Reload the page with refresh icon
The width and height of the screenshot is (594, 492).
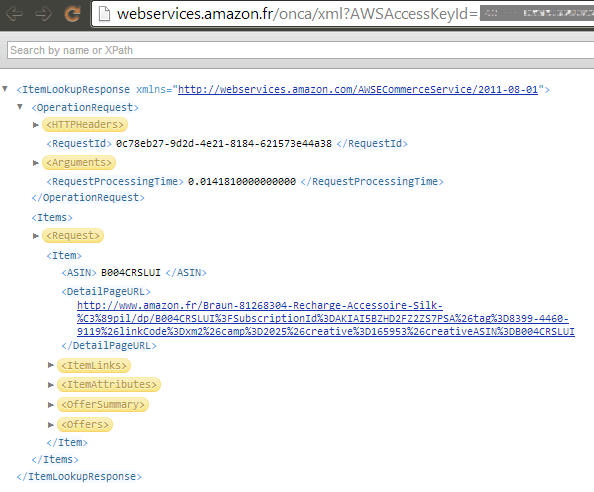click(72, 14)
